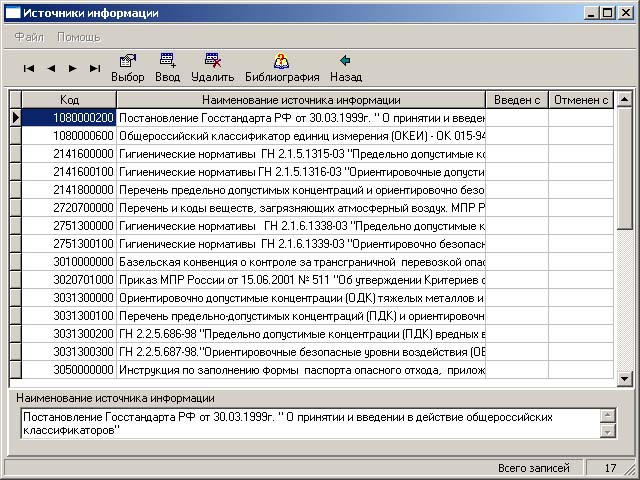
Task: Go to the previous record
Action: [51, 68]
